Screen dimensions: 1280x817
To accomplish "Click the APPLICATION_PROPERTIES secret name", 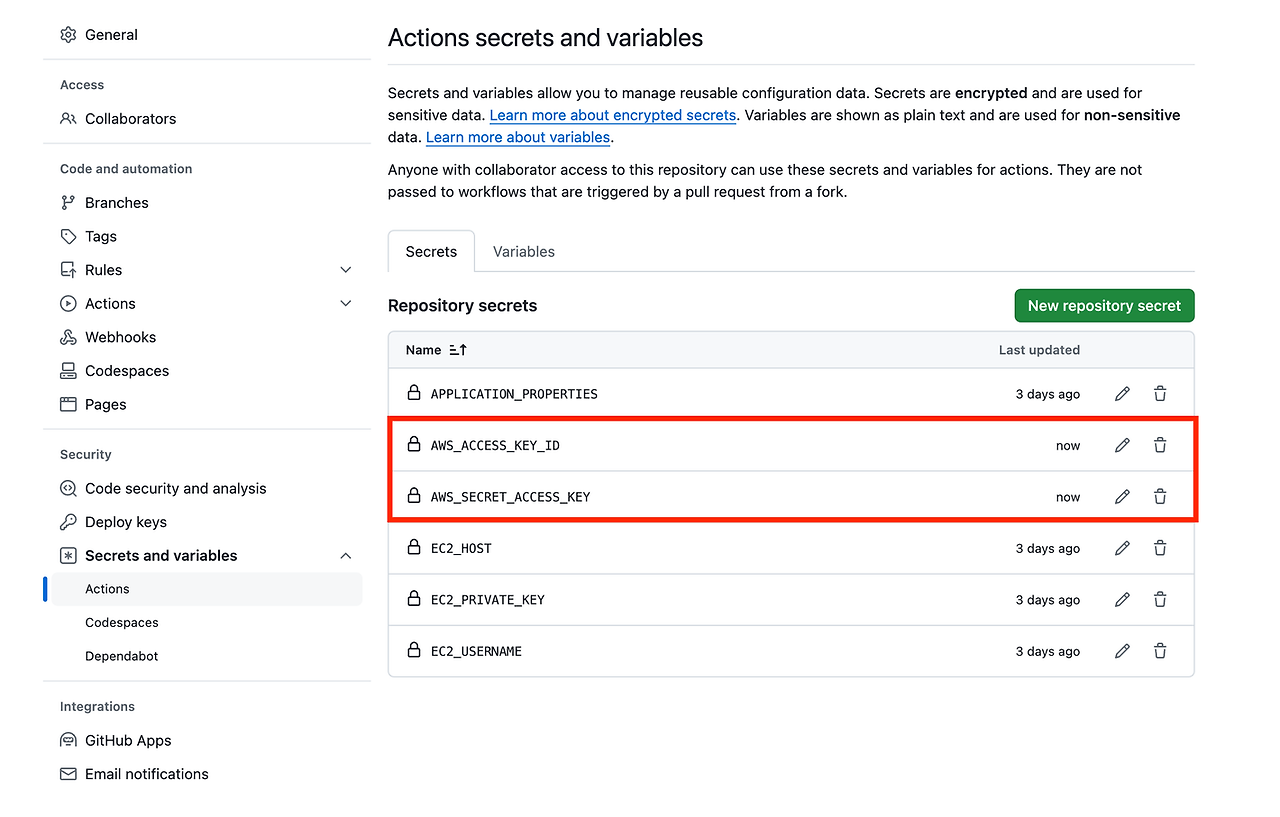I will tap(514, 394).
